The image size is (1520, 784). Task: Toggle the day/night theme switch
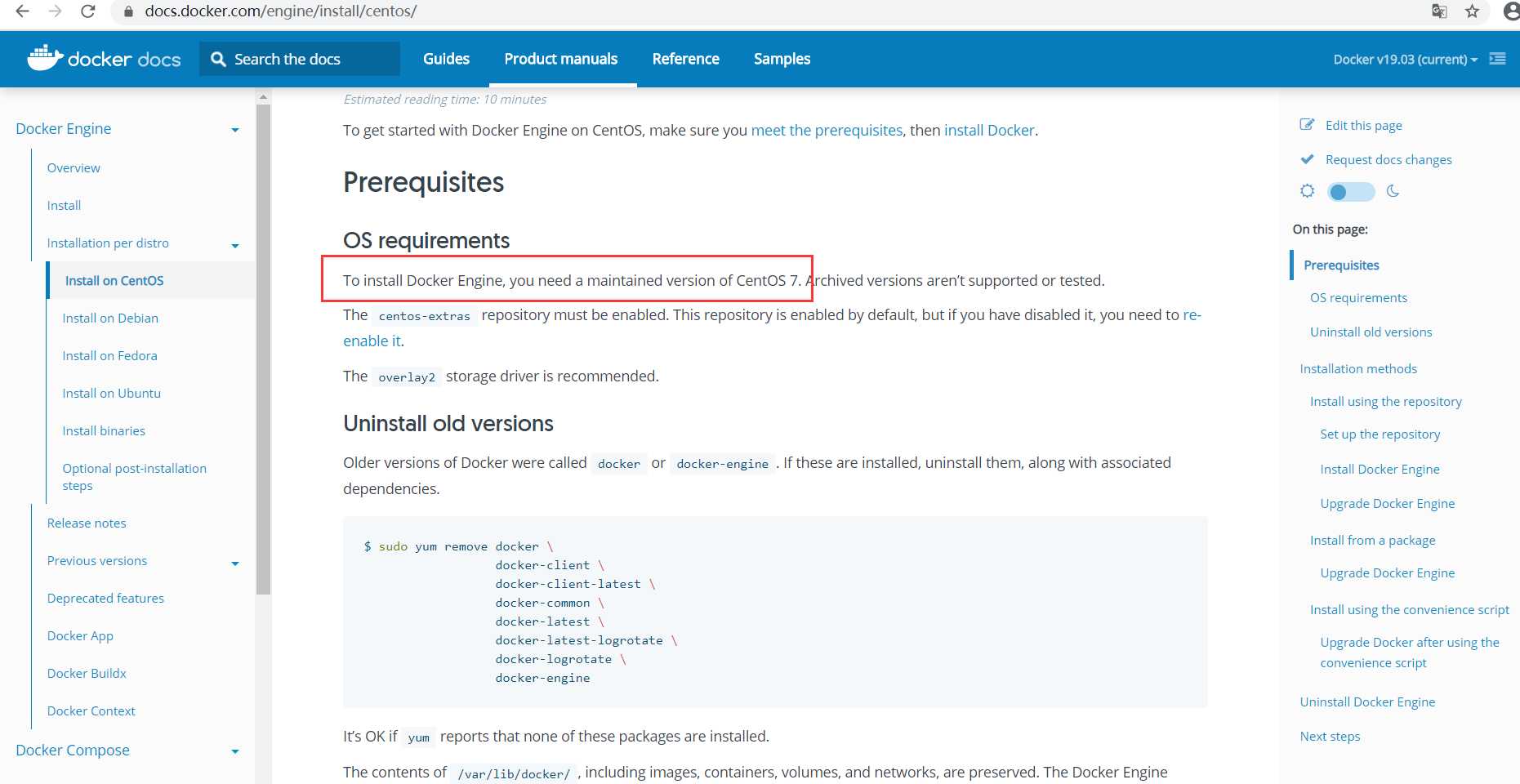coord(1351,192)
